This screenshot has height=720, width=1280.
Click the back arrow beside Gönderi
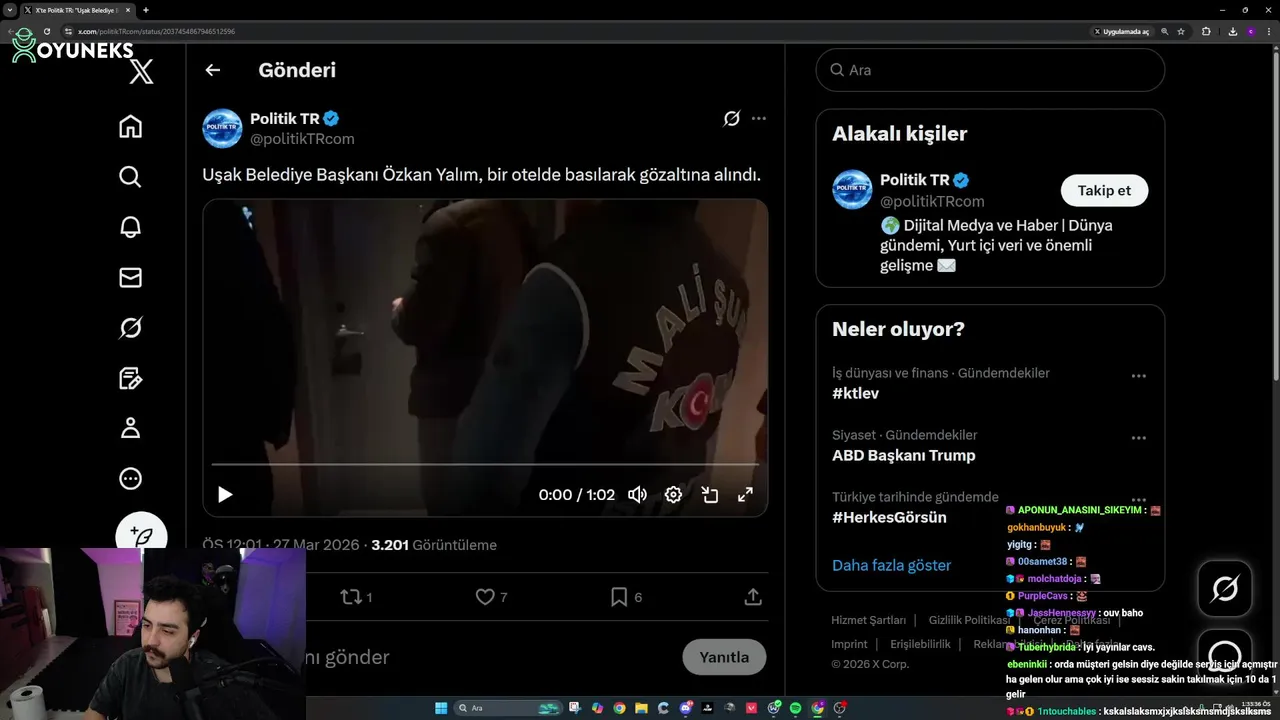pyautogui.click(x=212, y=70)
